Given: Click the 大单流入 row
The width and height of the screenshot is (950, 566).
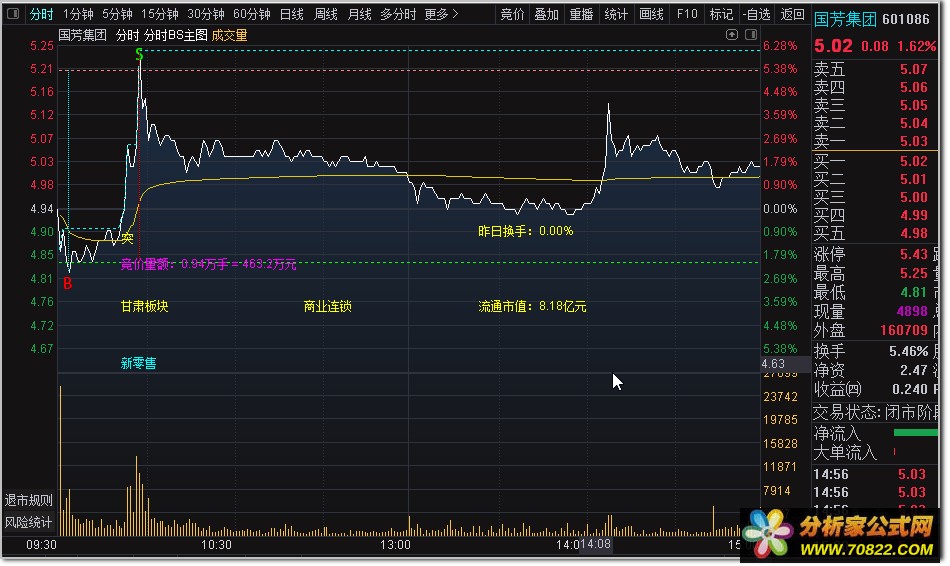Looking at the screenshot, I should click(875, 452).
